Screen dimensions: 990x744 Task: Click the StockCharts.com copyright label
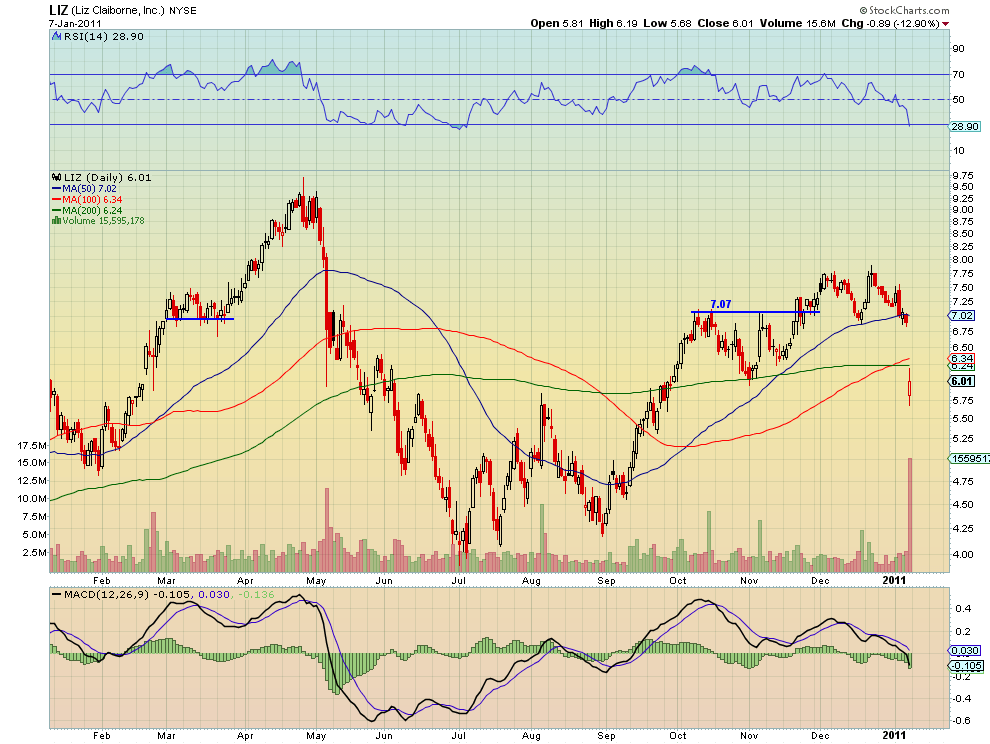904,10
